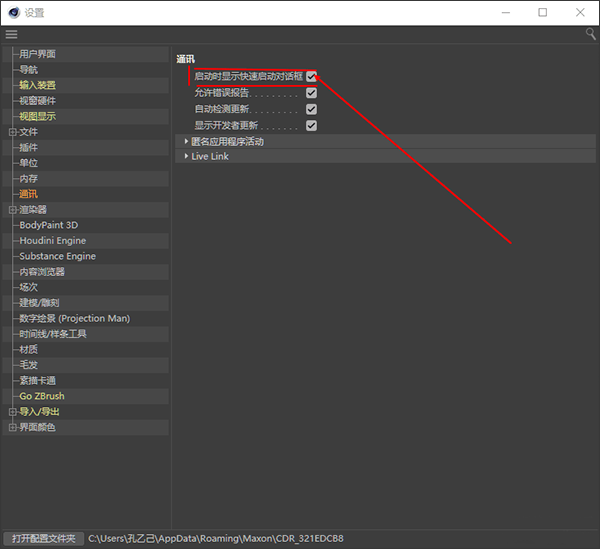Open the BodyPaint 3D settings category
Image resolution: width=600 pixels, height=549 pixels.
pyautogui.click(x=49, y=225)
